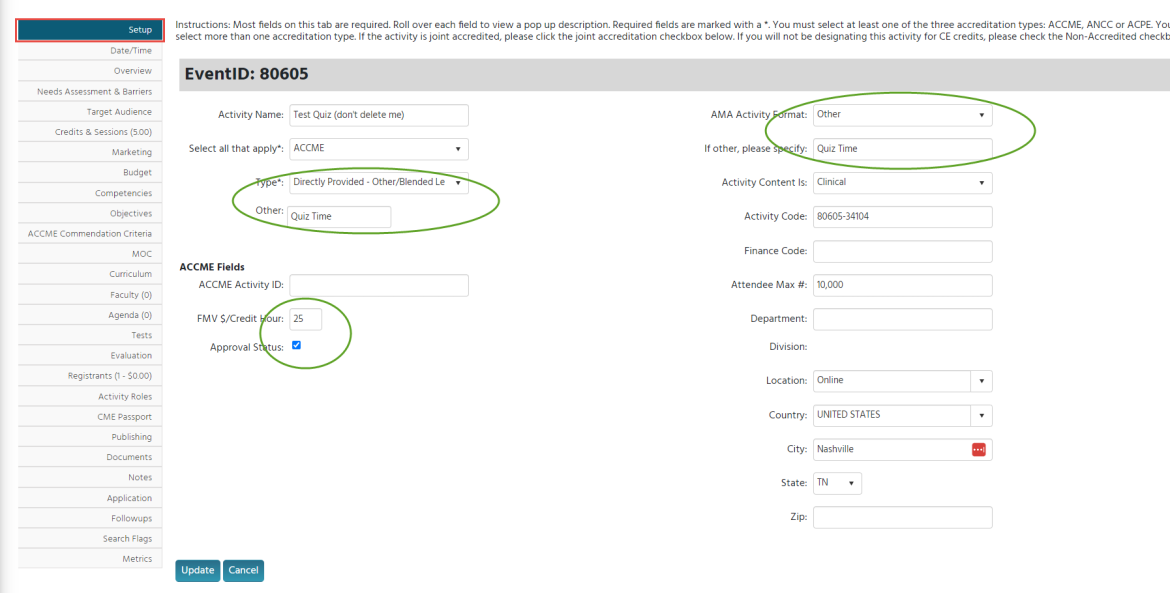This screenshot has height=593, width=1170.
Task: Click the Update button
Action: [197, 570]
